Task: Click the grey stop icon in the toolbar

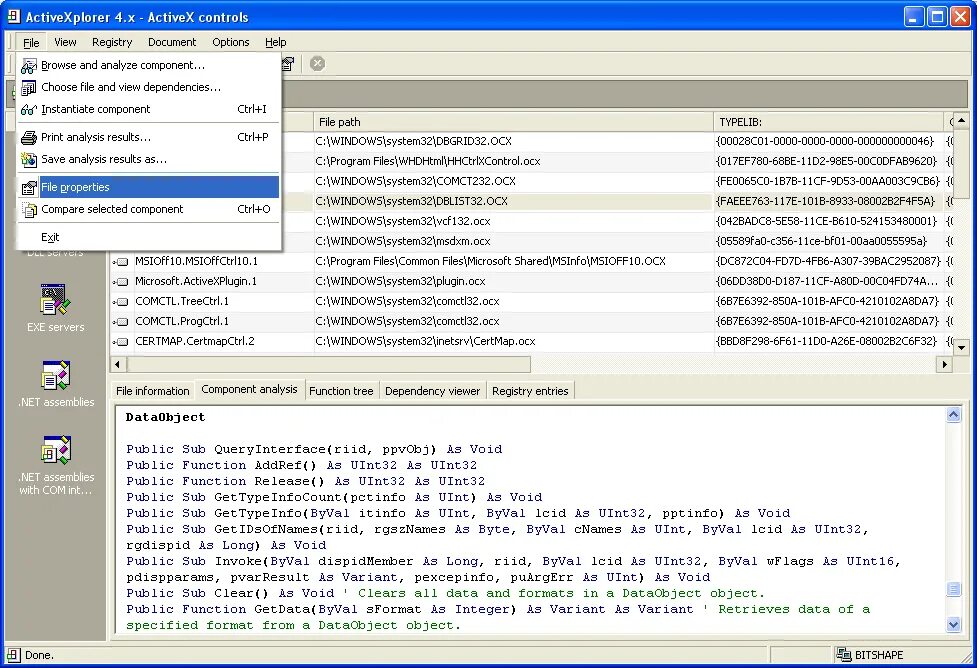Action: click(317, 64)
